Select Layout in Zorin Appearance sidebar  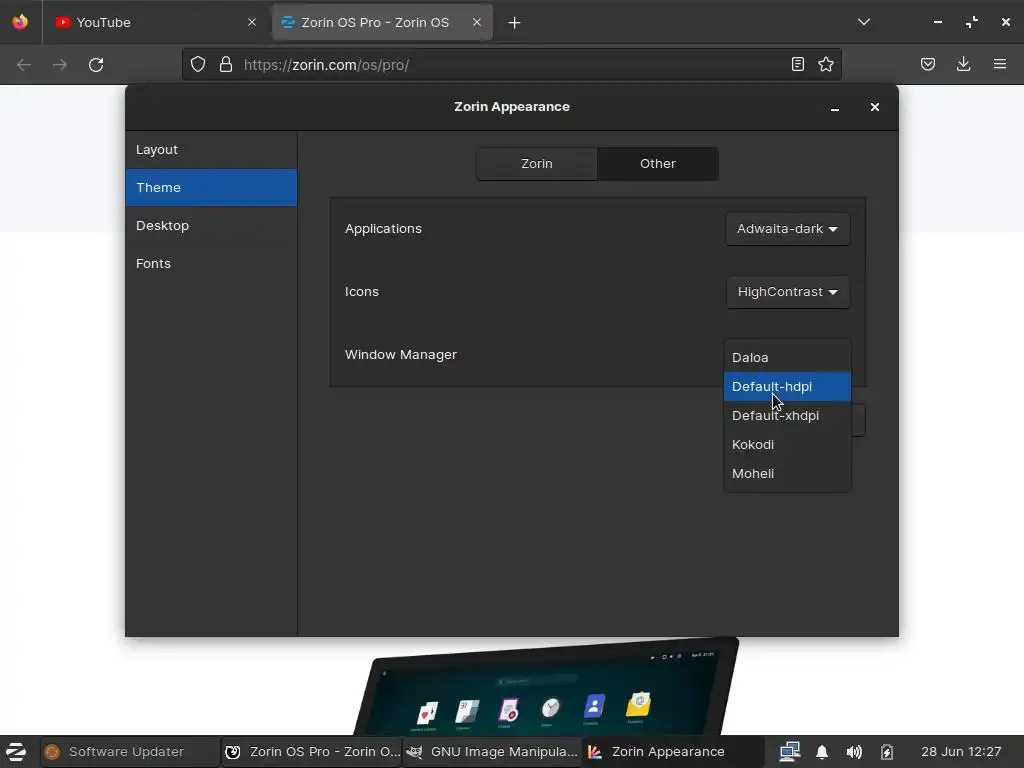(211, 150)
